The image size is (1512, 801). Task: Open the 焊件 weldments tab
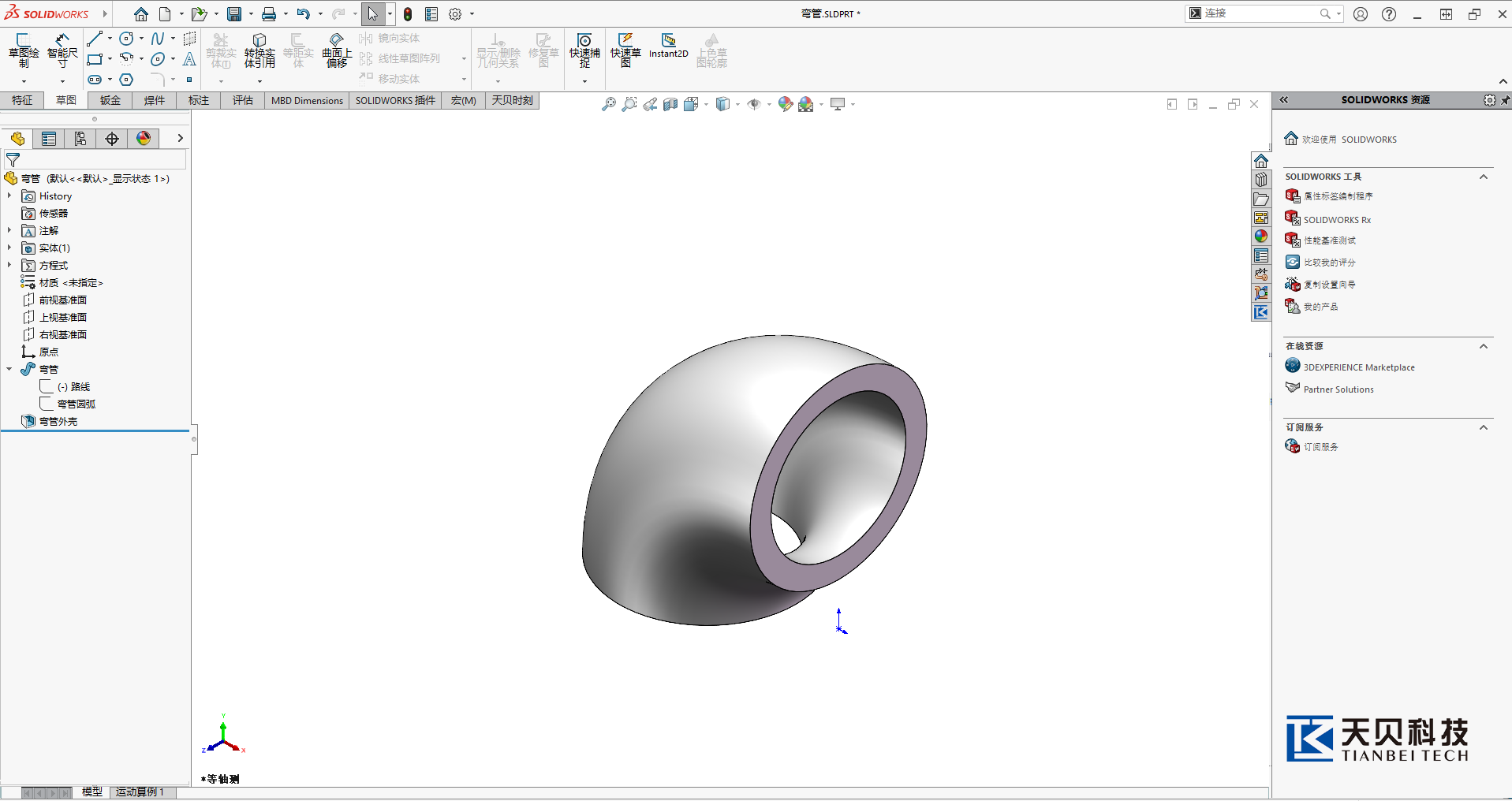(155, 100)
